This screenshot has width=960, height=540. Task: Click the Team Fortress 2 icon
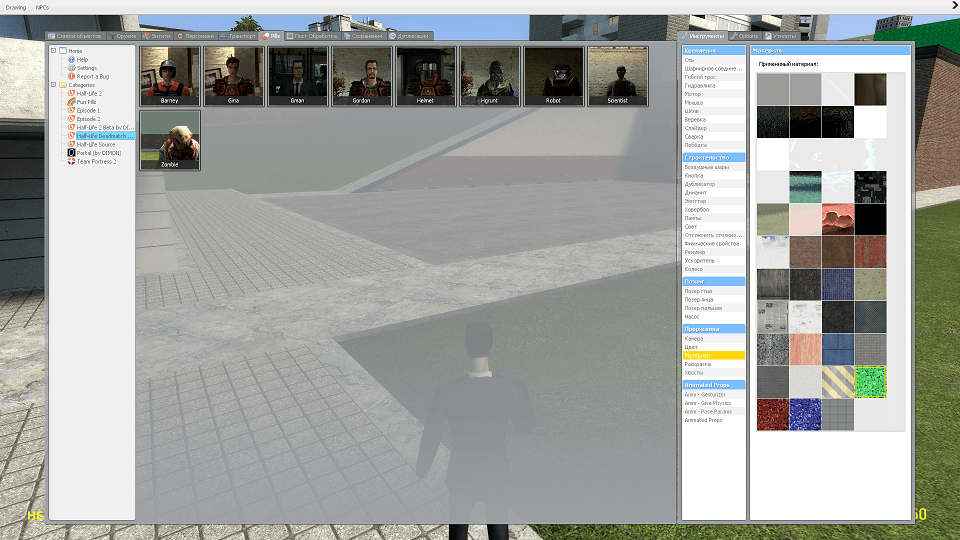(x=72, y=161)
